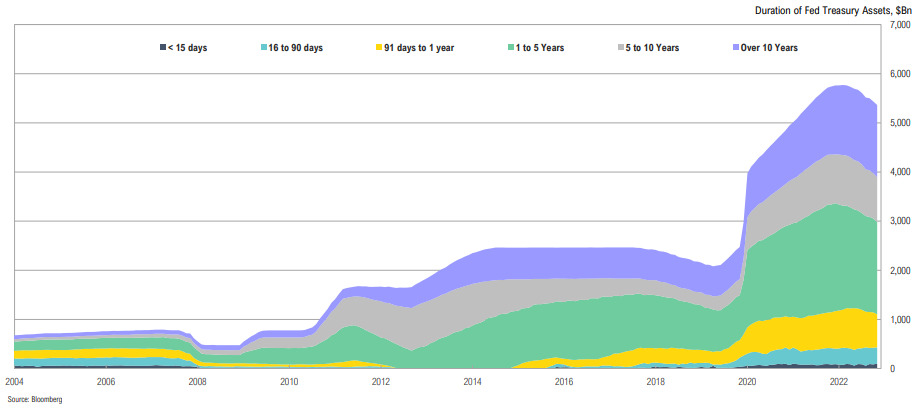Viewport: 918px width, 404px height.
Task: Click the dark '< 15 days' legend swatch
Action: point(163,48)
